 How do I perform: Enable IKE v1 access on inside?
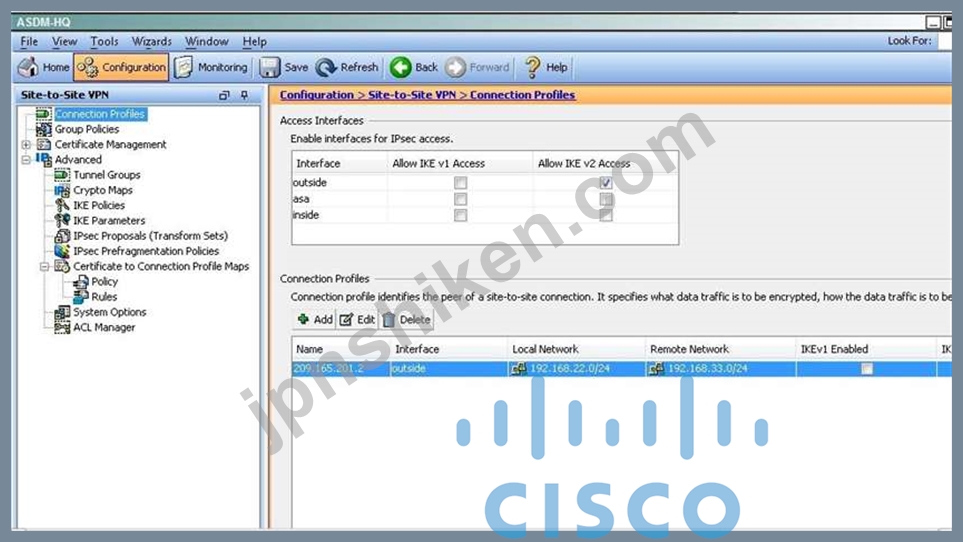tap(460, 215)
